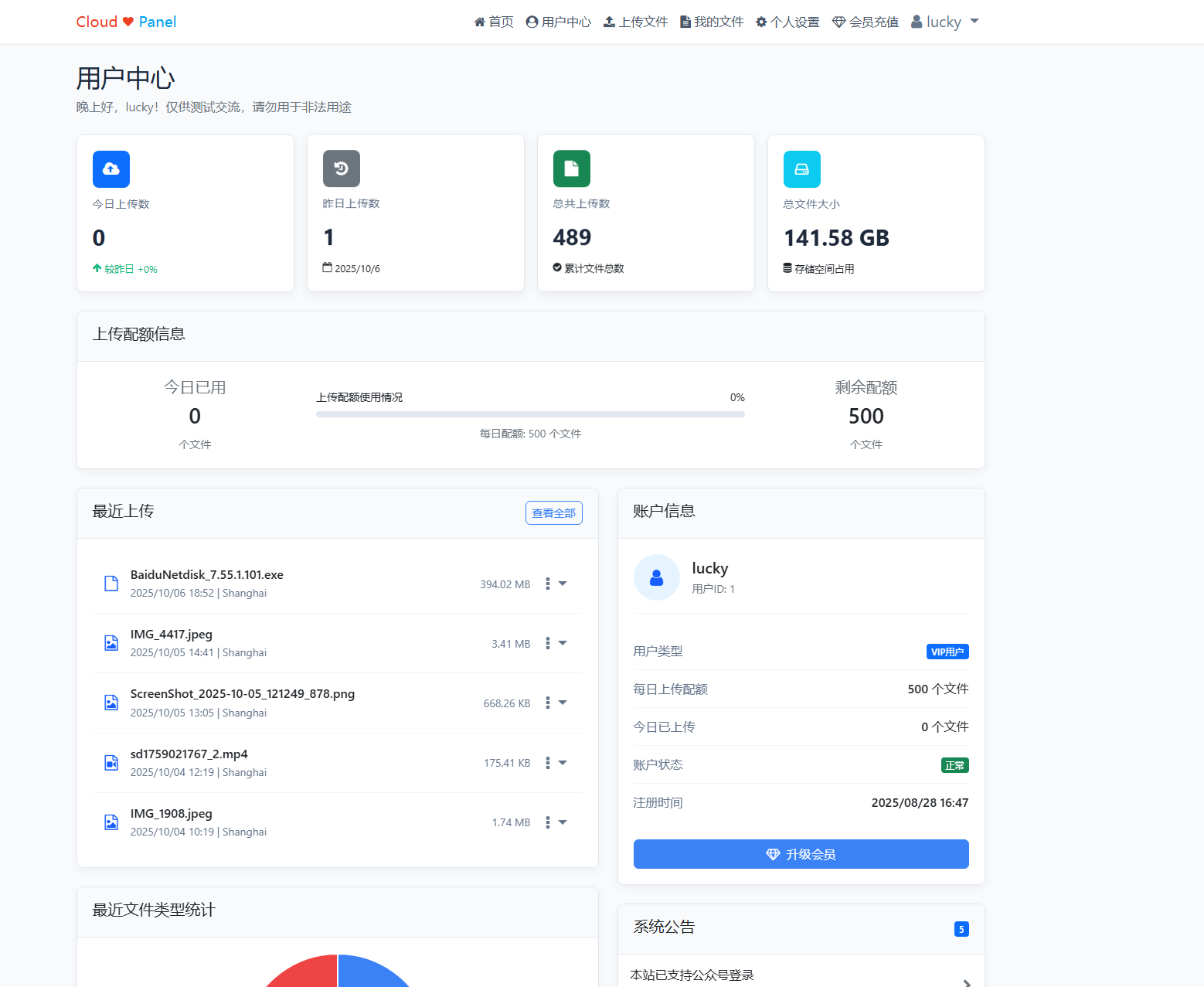This screenshot has width=1204, height=987.
Task: Click the 5 announcement count badge
Action: (x=961, y=929)
